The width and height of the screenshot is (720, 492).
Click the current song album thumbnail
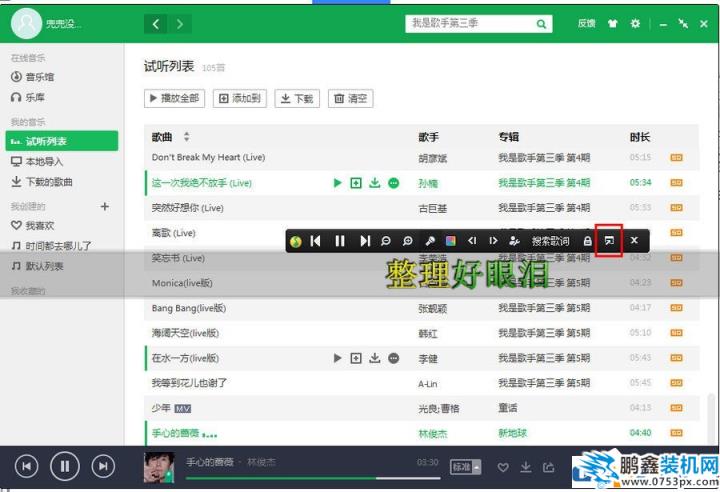[x=159, y=468]
